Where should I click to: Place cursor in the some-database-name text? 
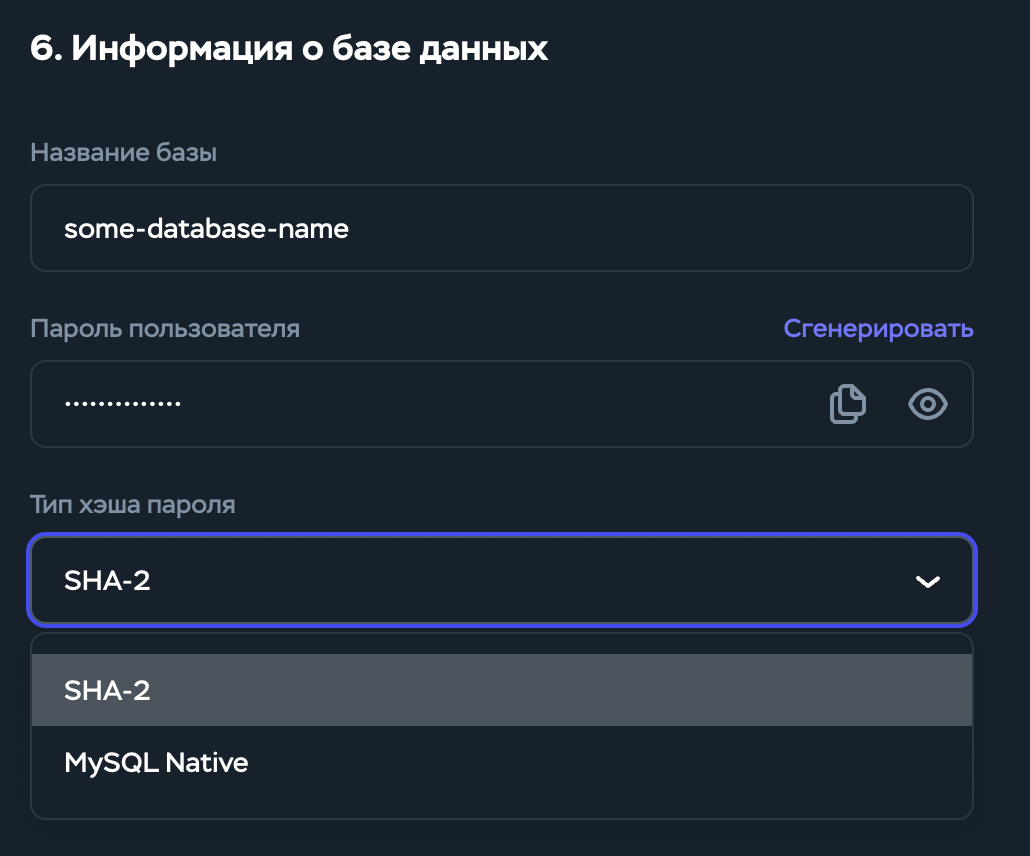click(206, 228)
